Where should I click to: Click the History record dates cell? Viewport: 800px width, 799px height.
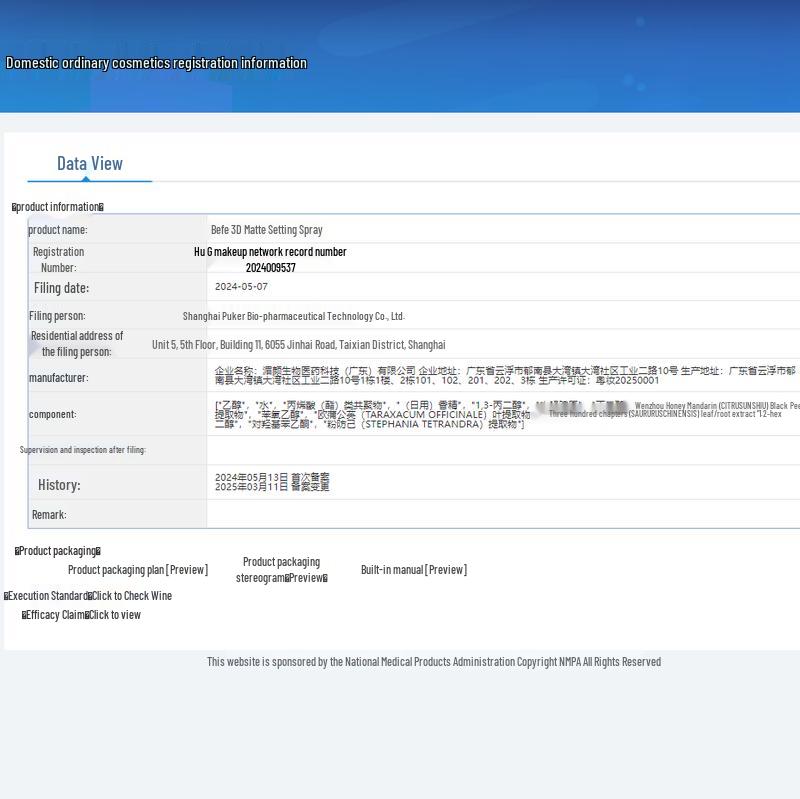point(272,482)
